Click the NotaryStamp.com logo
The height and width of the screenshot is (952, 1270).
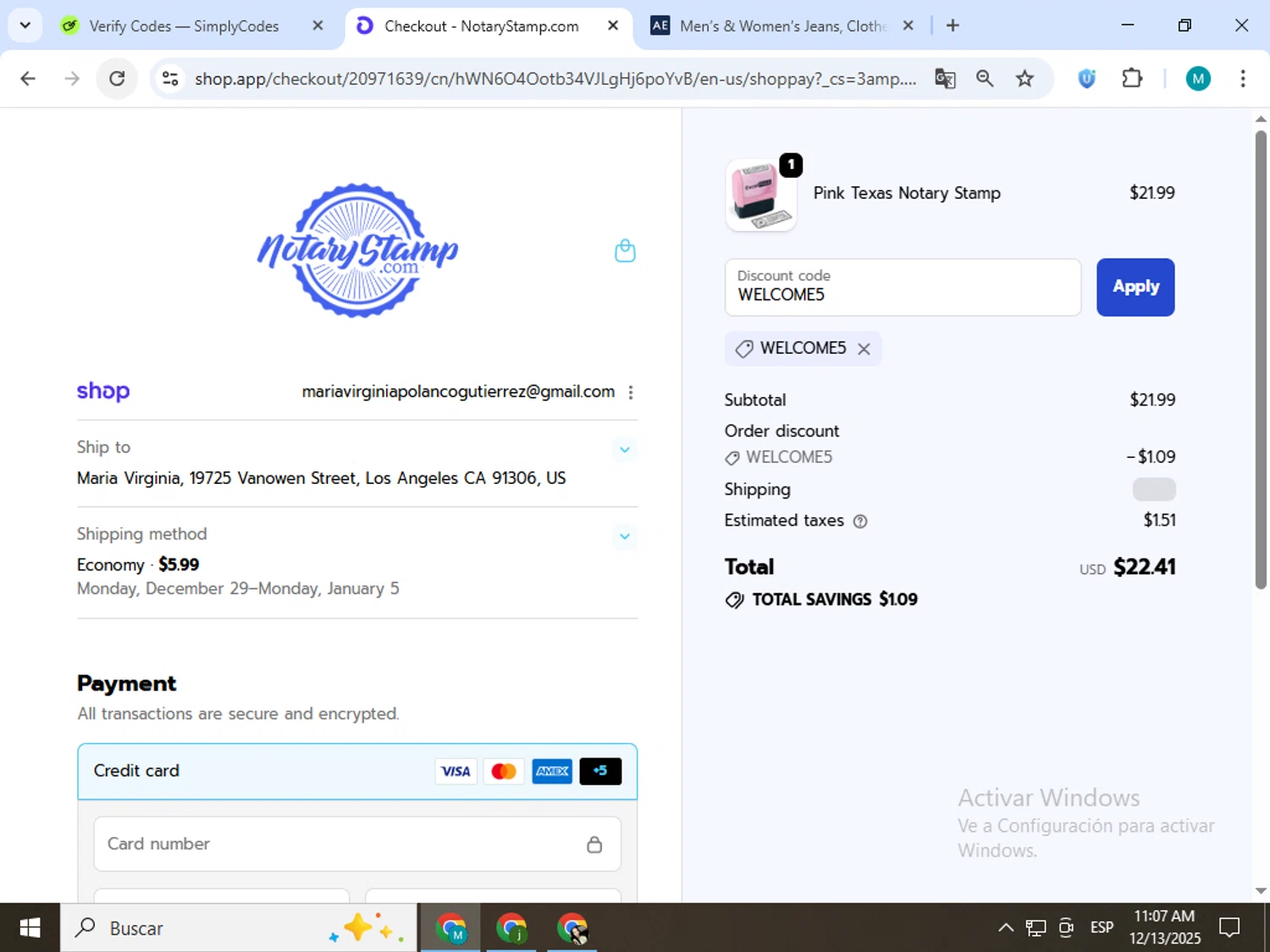tap(357, 250)
